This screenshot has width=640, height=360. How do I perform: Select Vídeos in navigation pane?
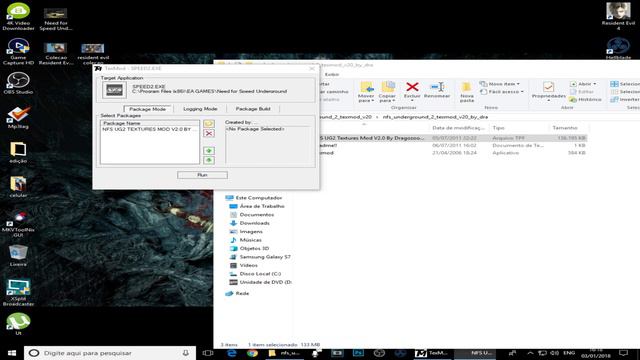tap(245, 265)
